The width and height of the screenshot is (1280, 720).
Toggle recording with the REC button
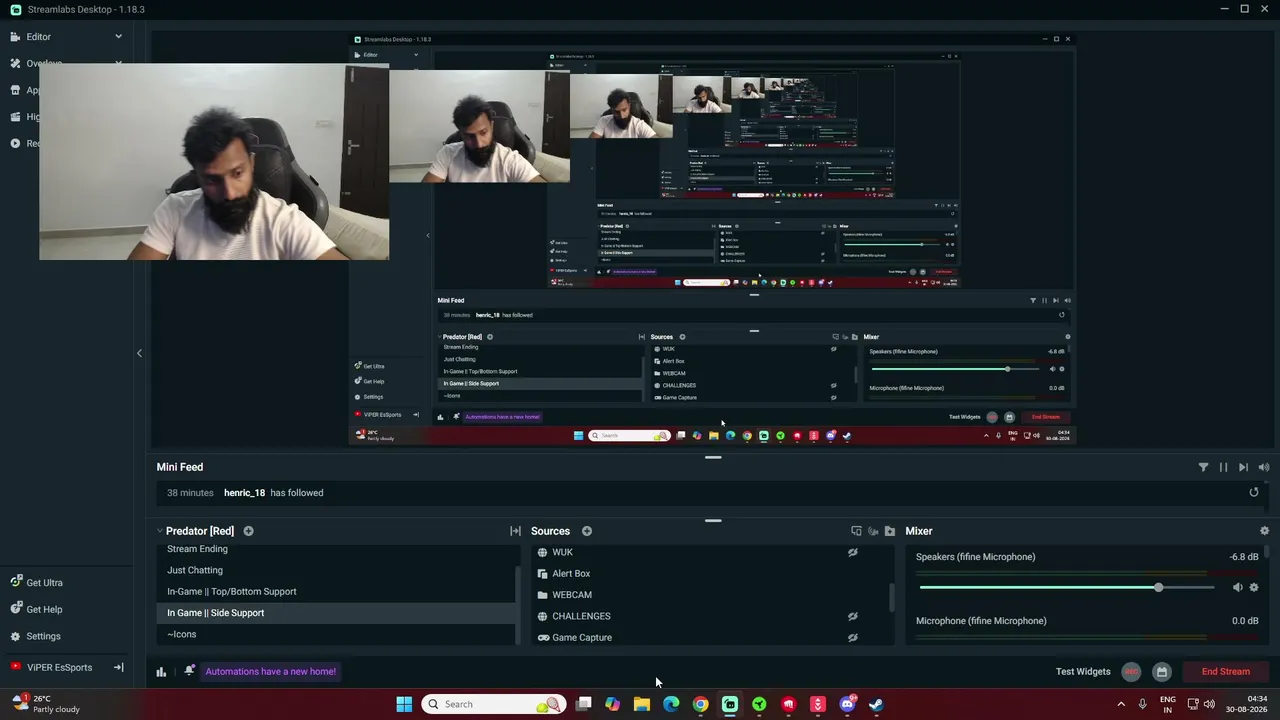coord(1131,672)
